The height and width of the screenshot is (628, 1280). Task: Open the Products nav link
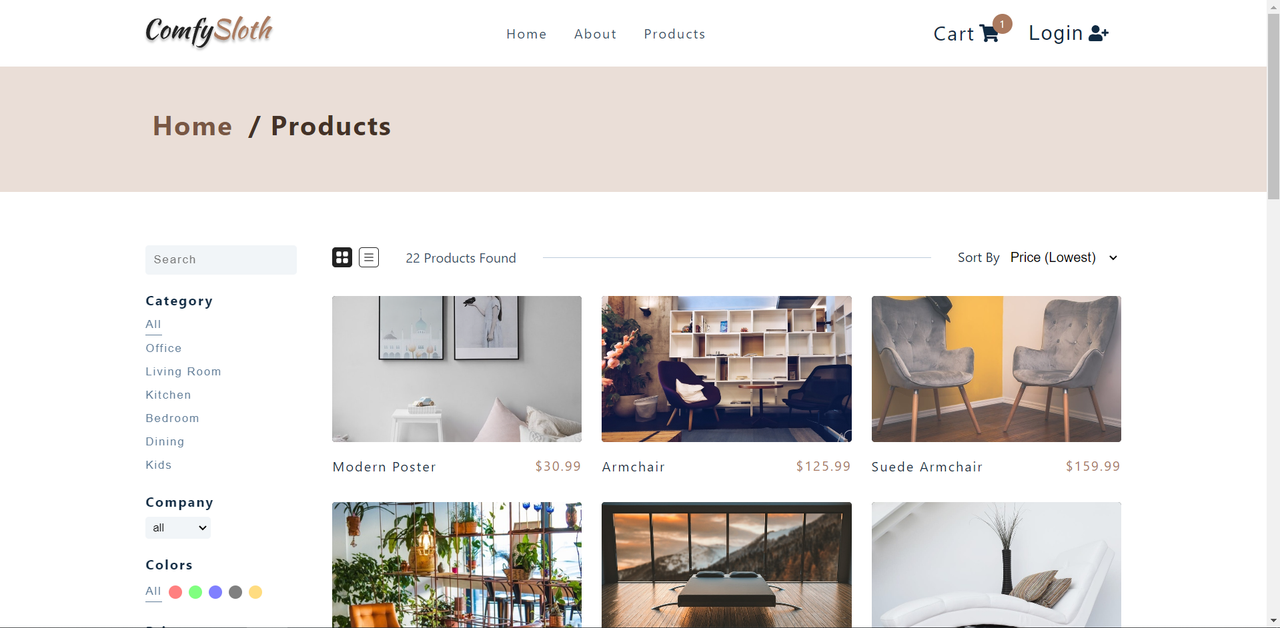coord(675,34)
